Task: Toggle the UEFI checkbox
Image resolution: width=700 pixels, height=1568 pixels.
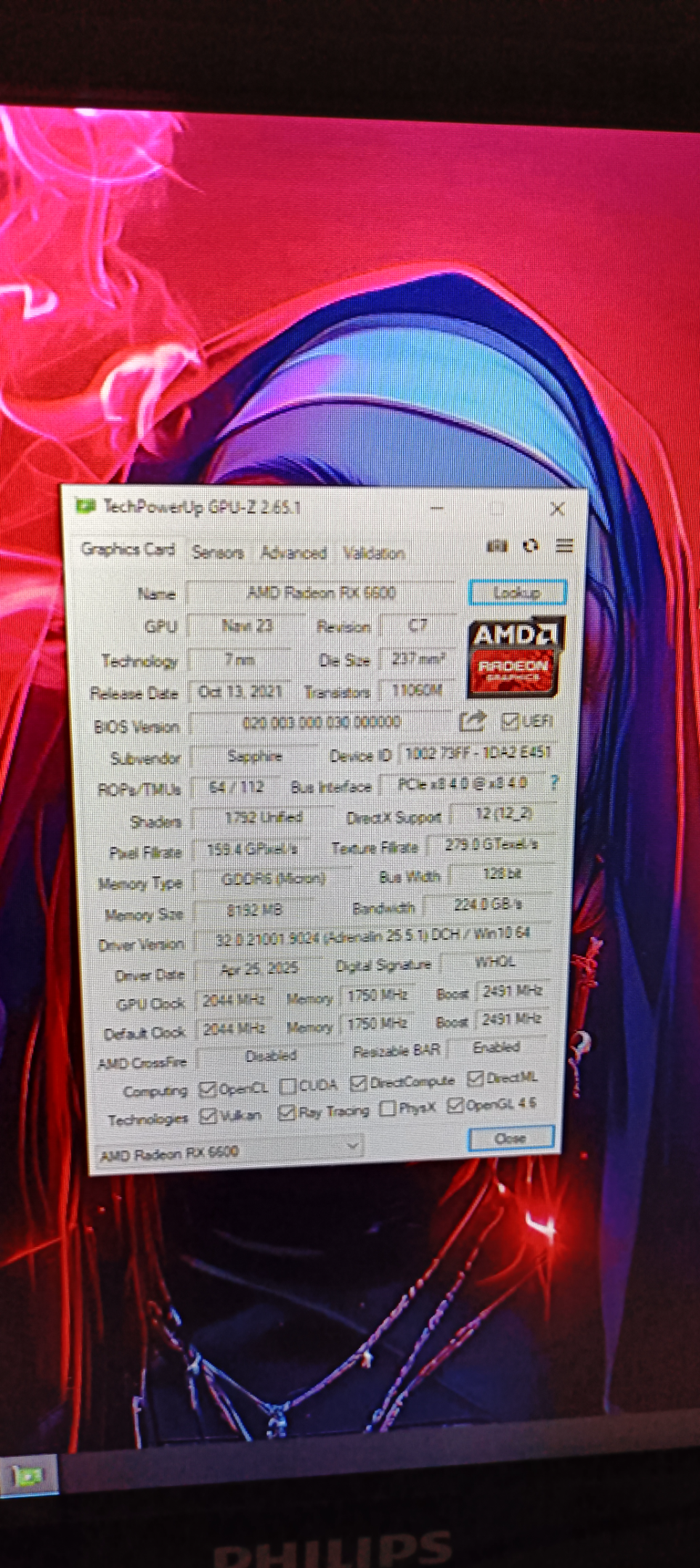Action: pos(510,721)
